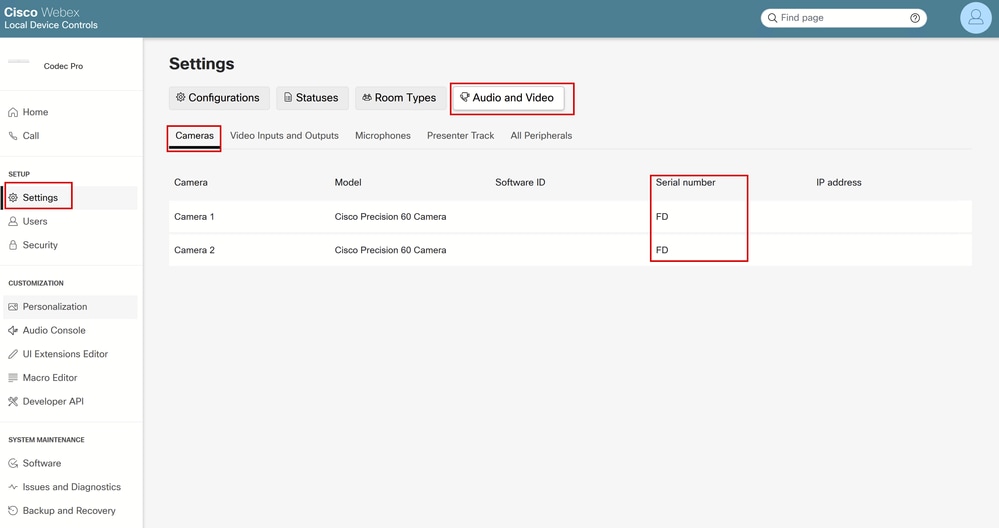Click the Model column header
The height and width of the screenshot is (528, 999).
pyautogui.click(x=348, y=182)
